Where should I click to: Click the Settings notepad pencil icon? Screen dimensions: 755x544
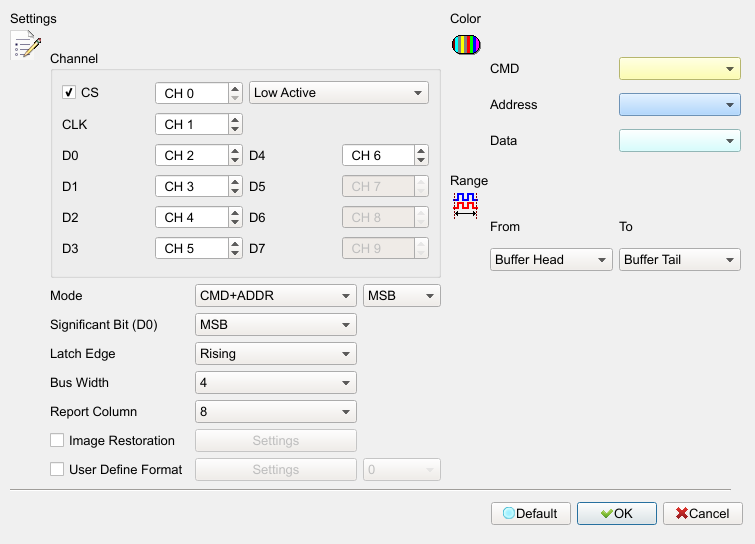coord(26,45)
